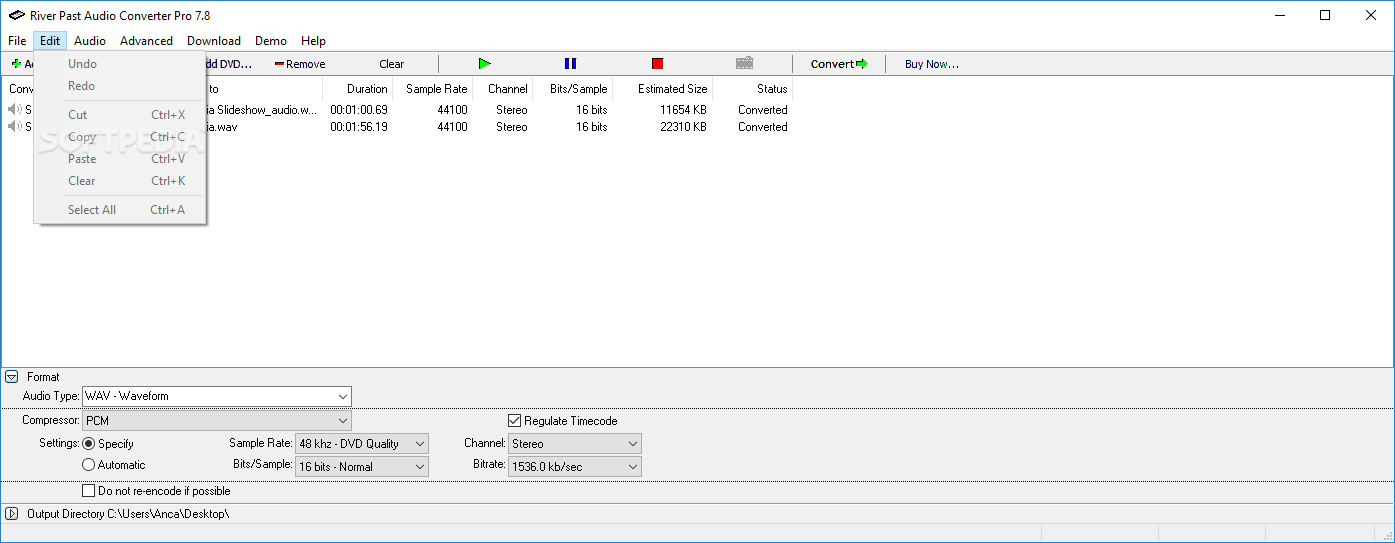Click the Sample Rate column header
This screenshot has width=1395, height=543.
coord(433,89)
